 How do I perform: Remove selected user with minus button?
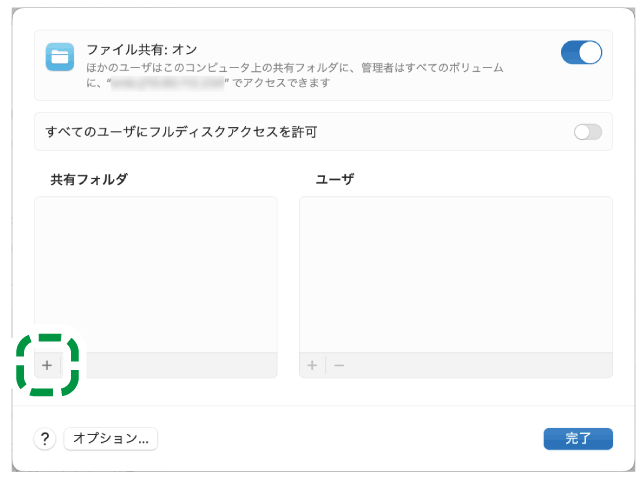[339, 365]
